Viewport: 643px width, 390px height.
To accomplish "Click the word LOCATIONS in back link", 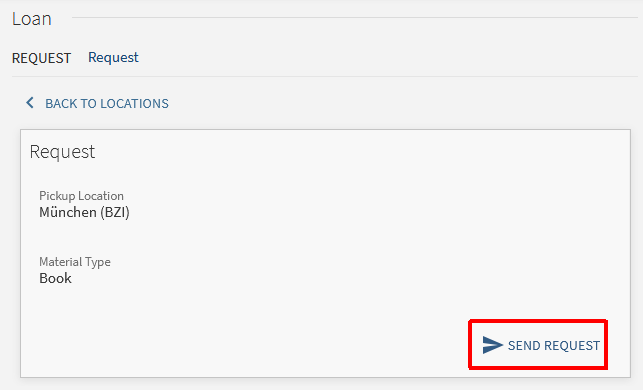I will click(x=135, y=103).
